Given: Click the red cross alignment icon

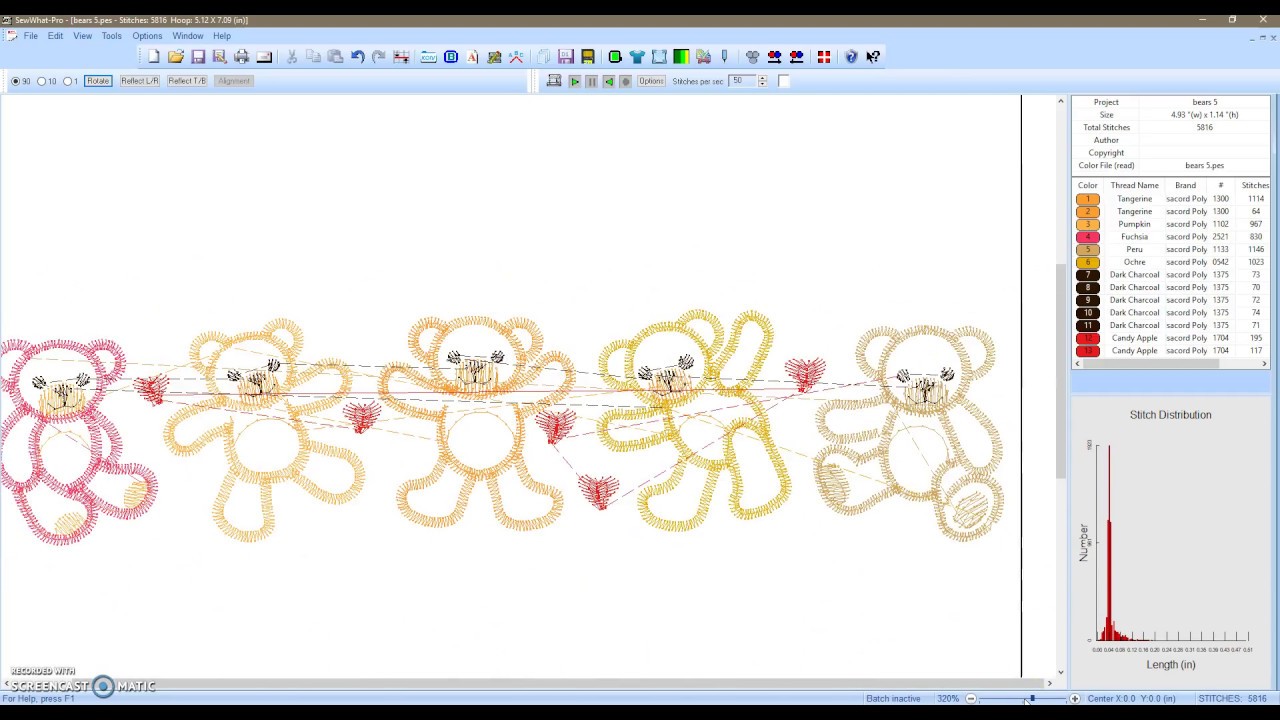Looking at the screenshot, I should click(824, 57).
